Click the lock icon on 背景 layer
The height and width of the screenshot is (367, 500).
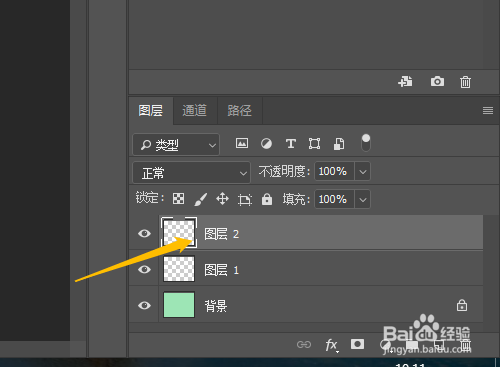(x=462, y=305)
